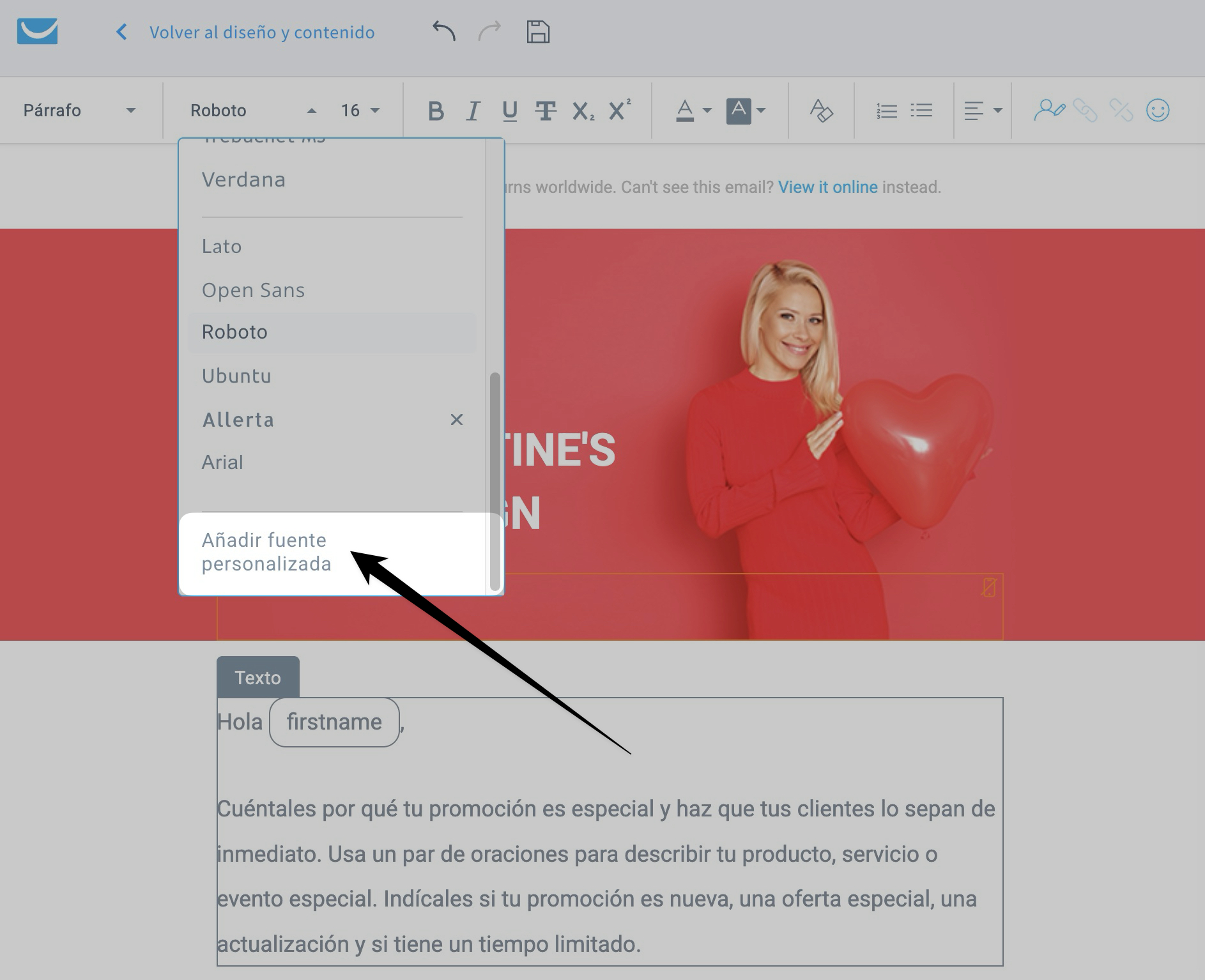Open the text alignment dropdown
1205x980 pixels.
click(983, 110)
